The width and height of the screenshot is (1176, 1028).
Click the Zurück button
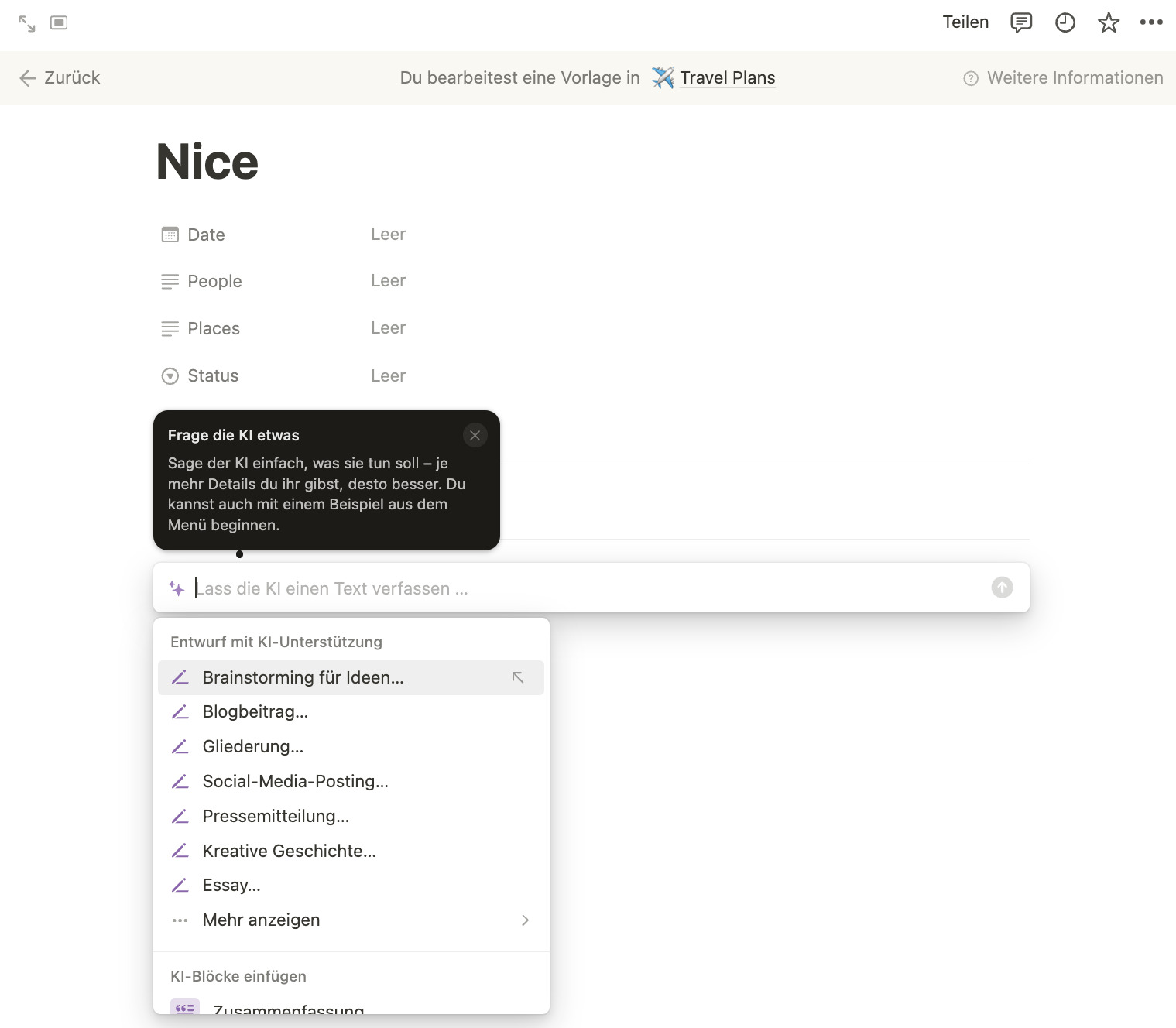click(x=58, y=77)
